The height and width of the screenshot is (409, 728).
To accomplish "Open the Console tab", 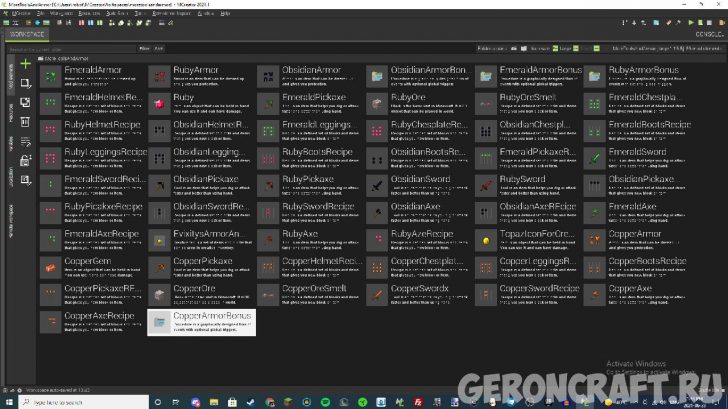I will click(709, 33).
